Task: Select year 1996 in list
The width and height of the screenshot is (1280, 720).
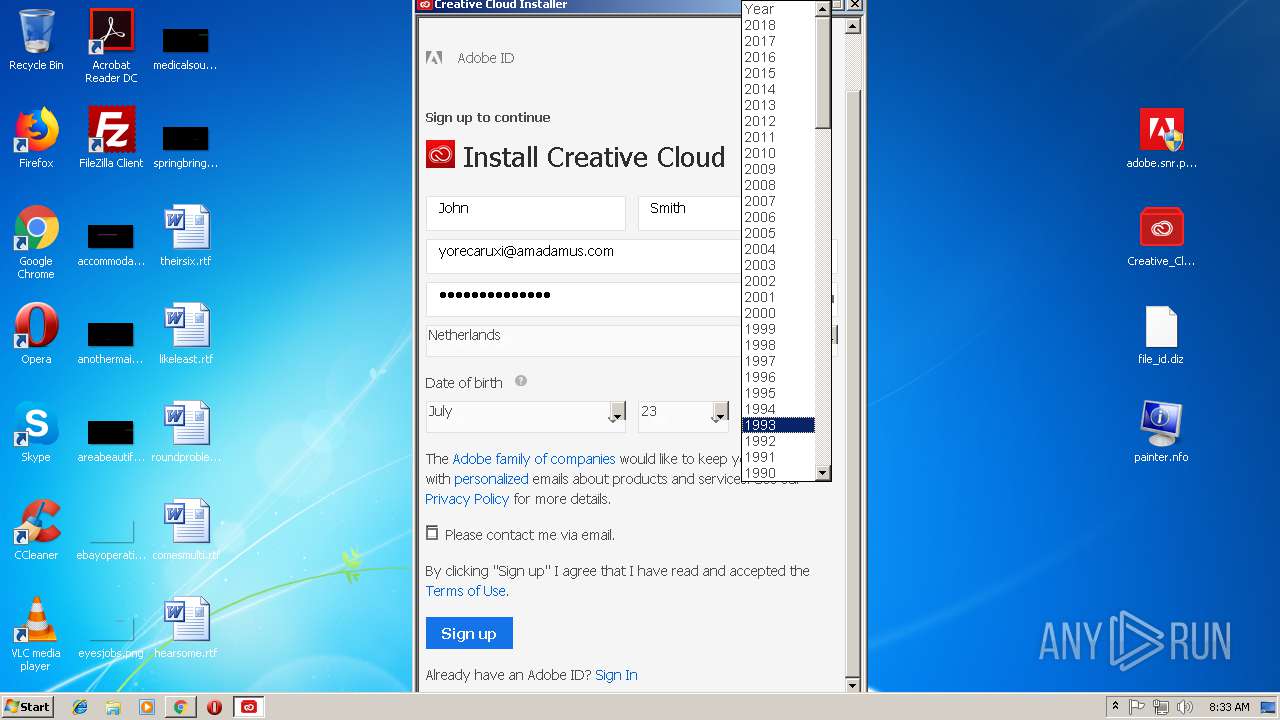Action: (x=779, y=377)
